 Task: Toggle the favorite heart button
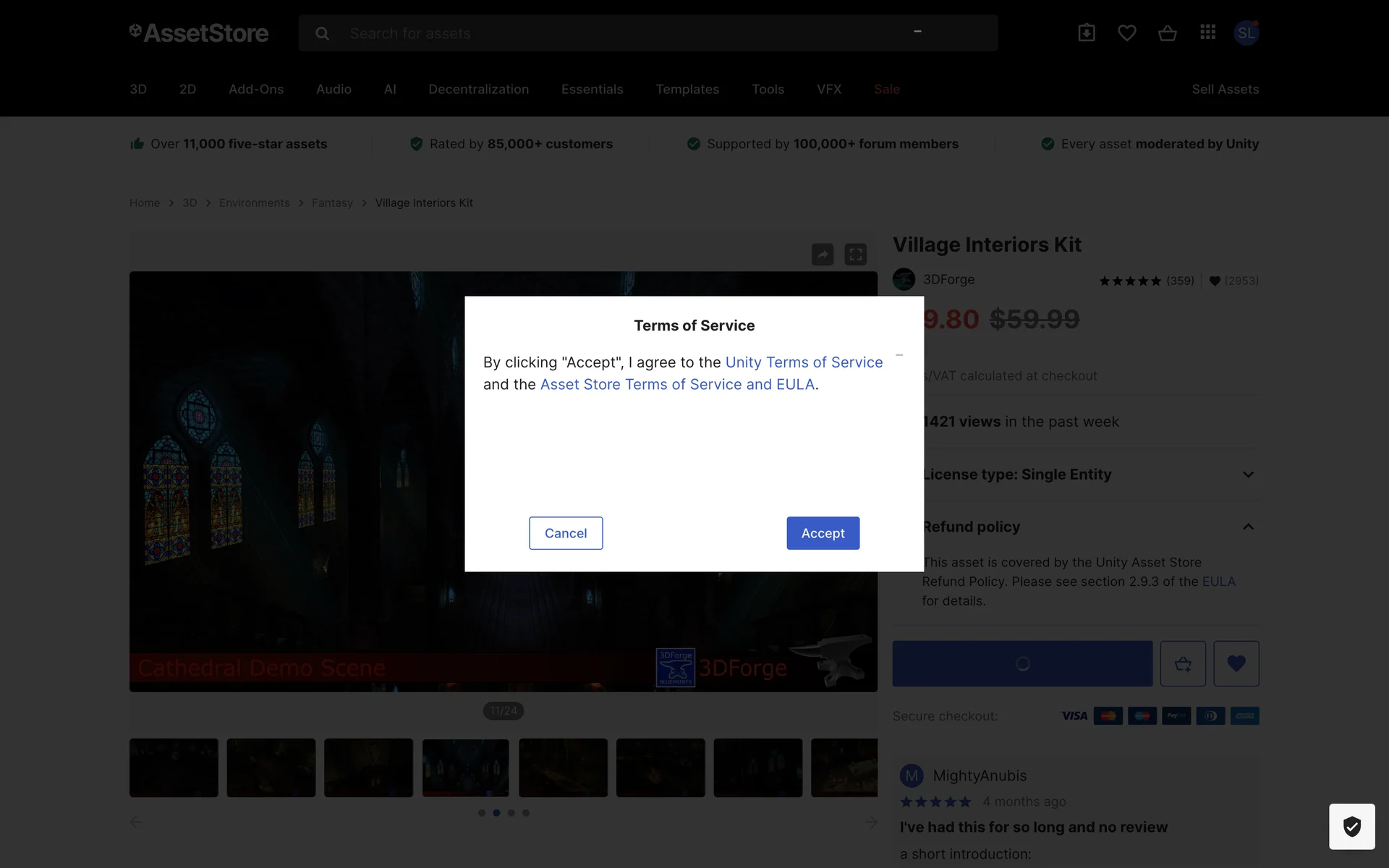[x=1236, y=663]
